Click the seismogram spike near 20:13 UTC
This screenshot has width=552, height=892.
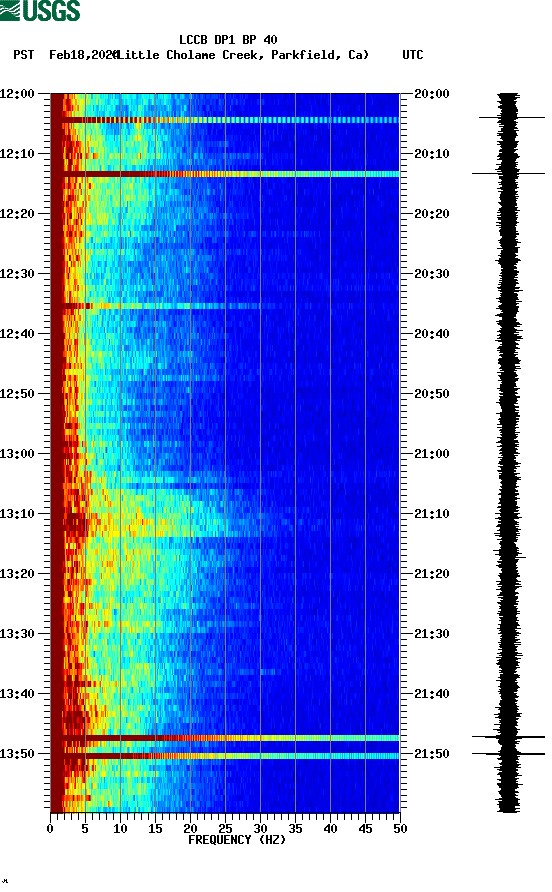click(x=508, y=174)
